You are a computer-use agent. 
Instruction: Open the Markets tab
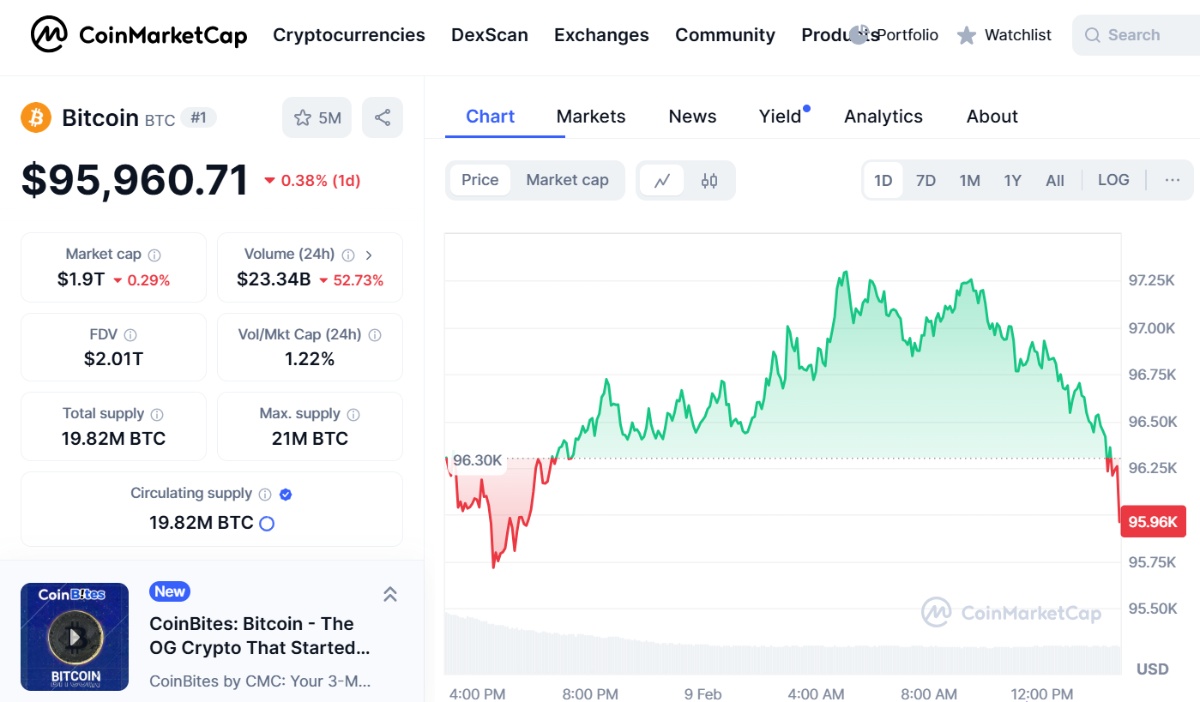click(591, 116)
